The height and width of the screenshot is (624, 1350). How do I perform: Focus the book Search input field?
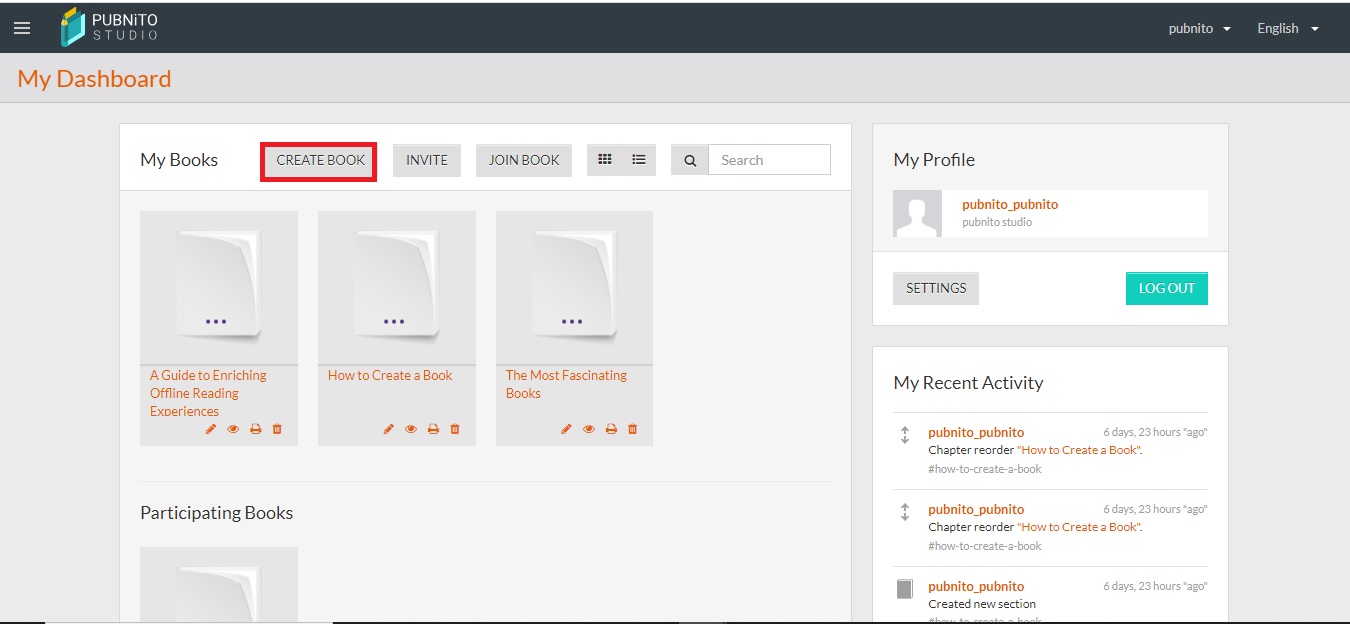[x=768, y=160]
